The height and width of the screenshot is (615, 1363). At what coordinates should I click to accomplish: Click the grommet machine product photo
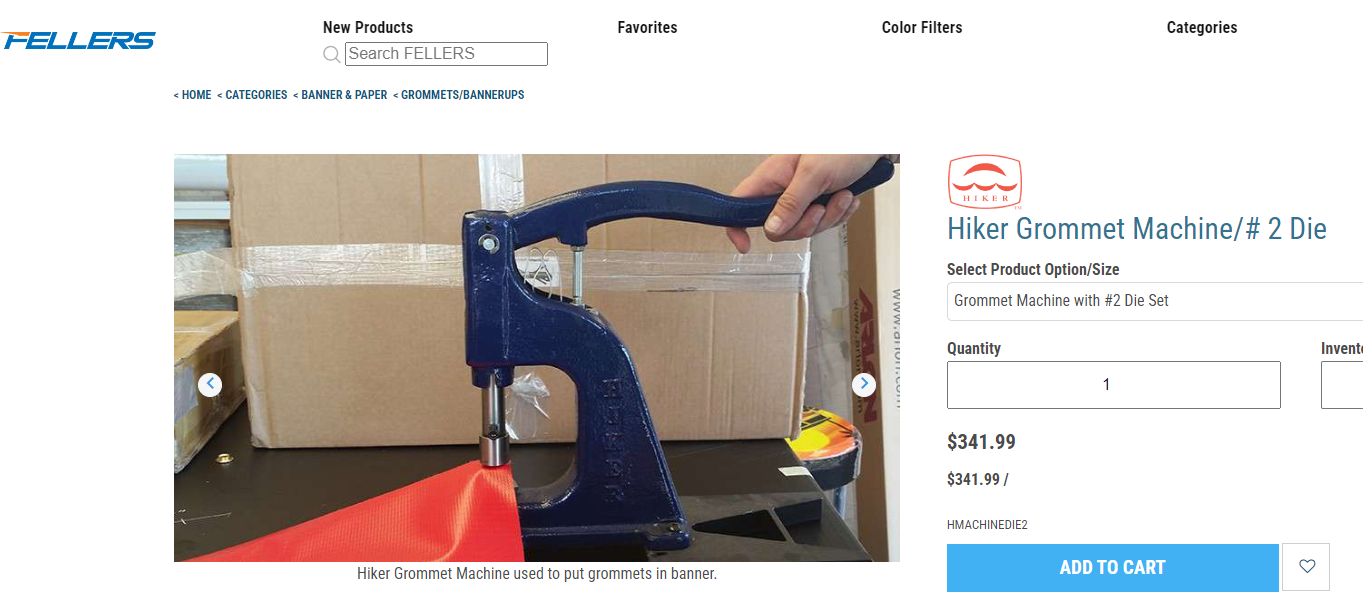pyautogui.click(x=537, y=358)
